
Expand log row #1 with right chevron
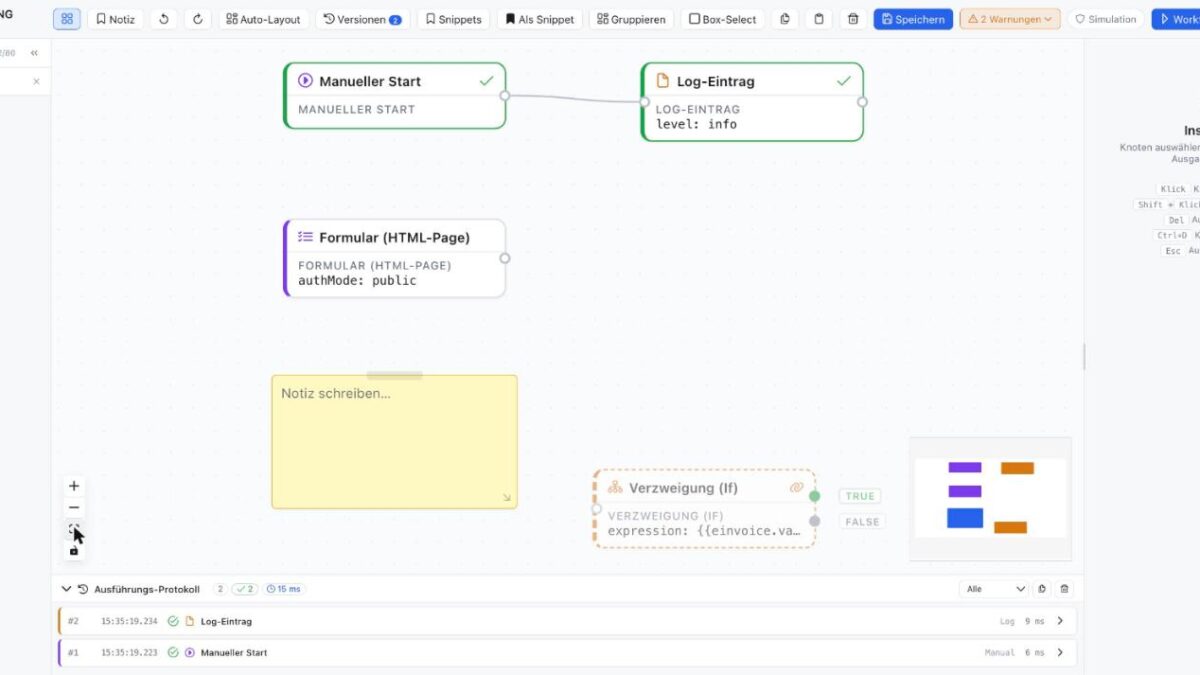(x=1060, y=653)
